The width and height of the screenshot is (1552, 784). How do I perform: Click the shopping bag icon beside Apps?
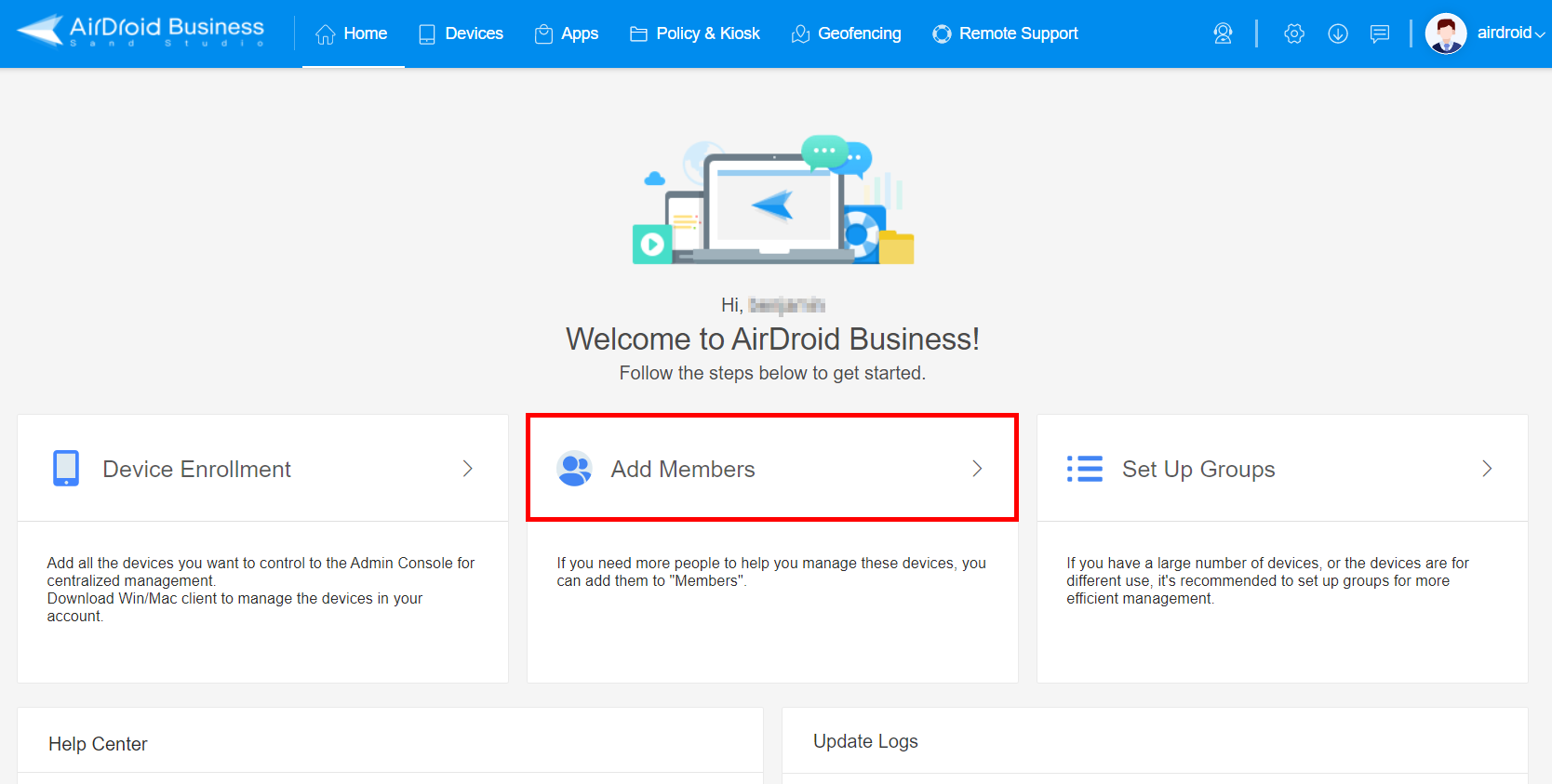[543, 34]
